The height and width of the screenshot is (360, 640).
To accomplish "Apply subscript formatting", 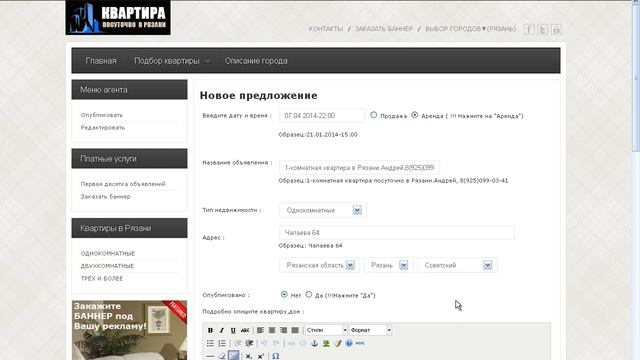I will click(249, 356).
